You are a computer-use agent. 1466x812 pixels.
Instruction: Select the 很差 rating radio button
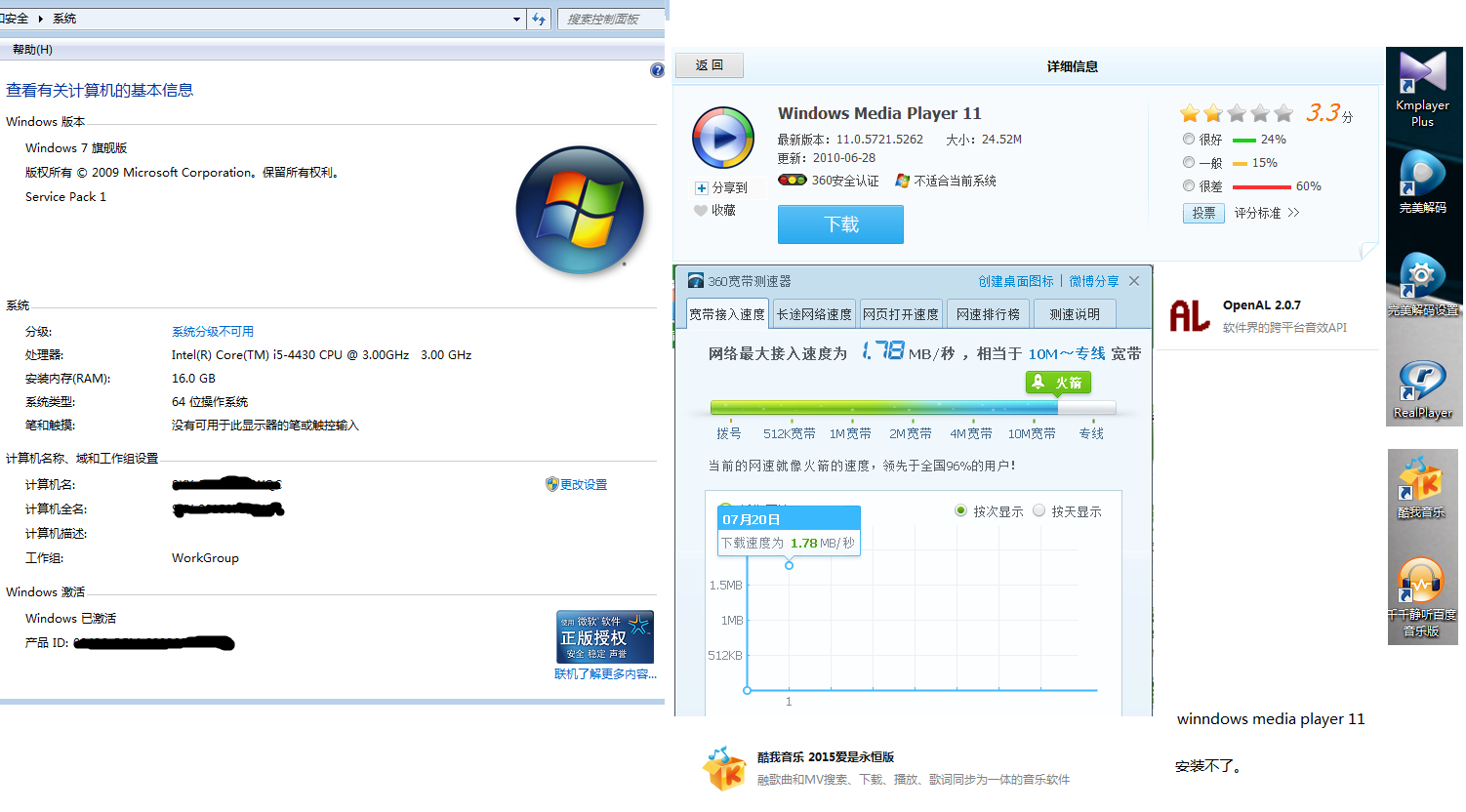1188,185
